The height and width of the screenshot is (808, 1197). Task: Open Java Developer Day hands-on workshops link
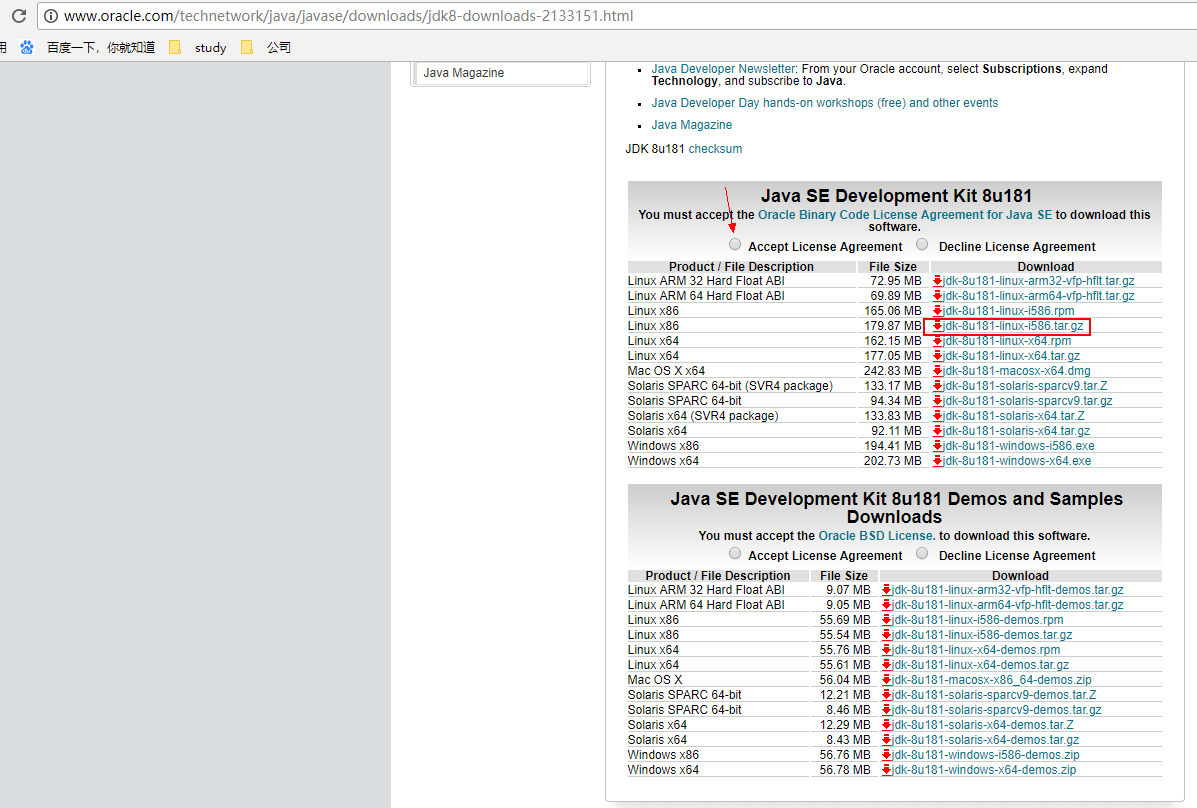(824, 103)
